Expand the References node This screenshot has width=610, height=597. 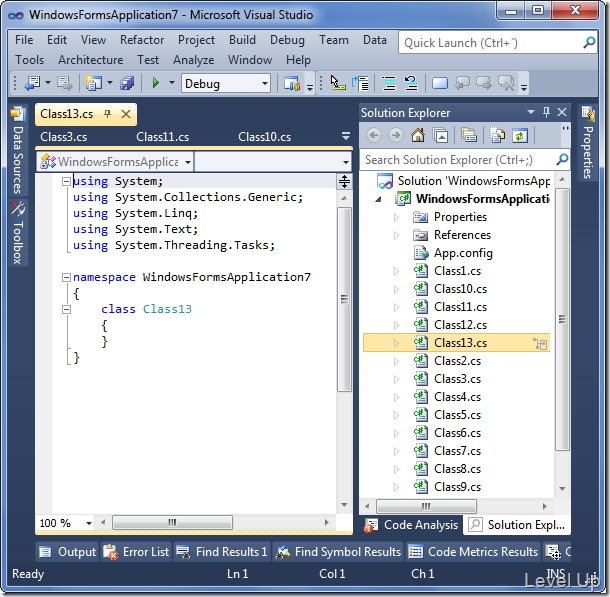pos(396,235)
